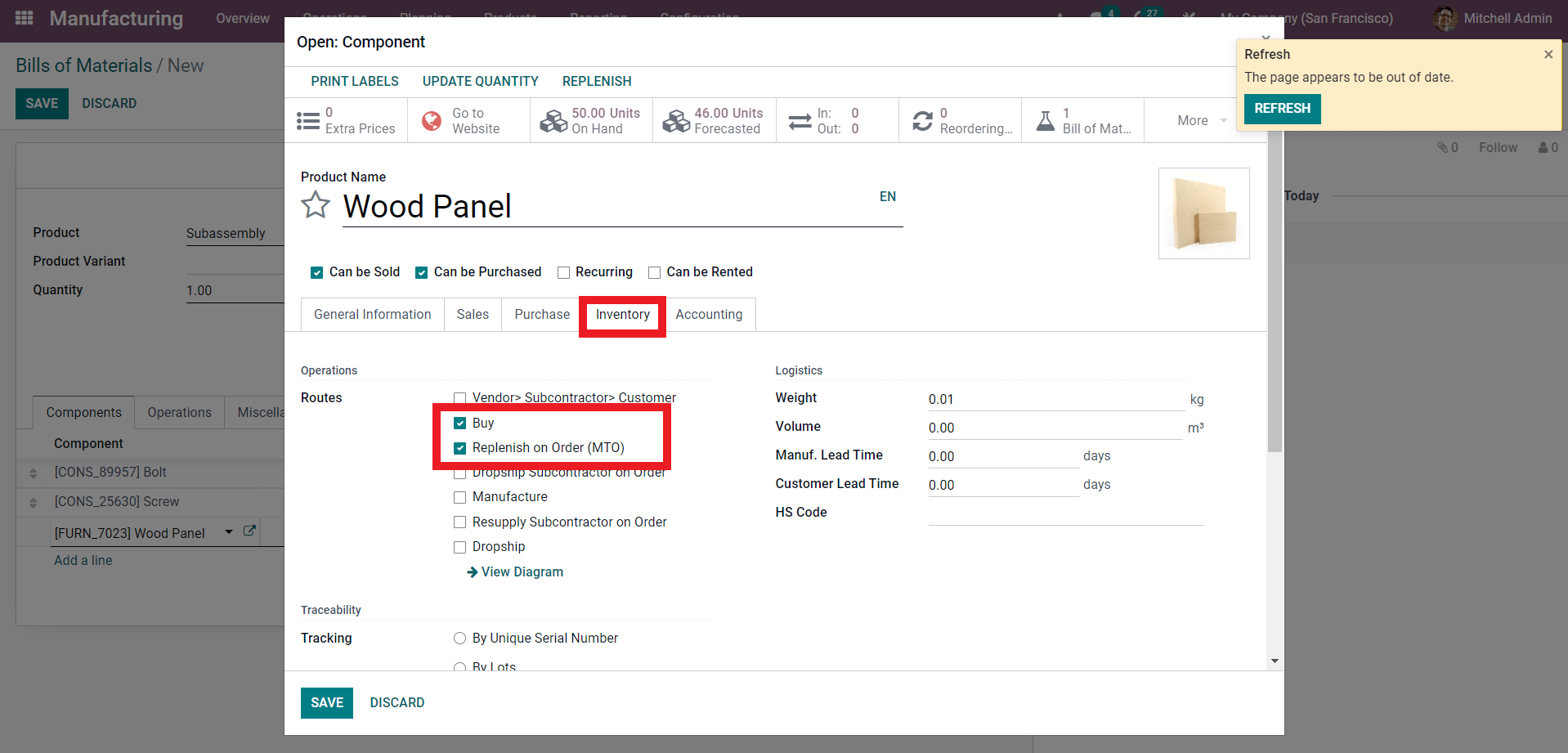Click the followers count icon

pyautogui.click(x=1548, y=147)
